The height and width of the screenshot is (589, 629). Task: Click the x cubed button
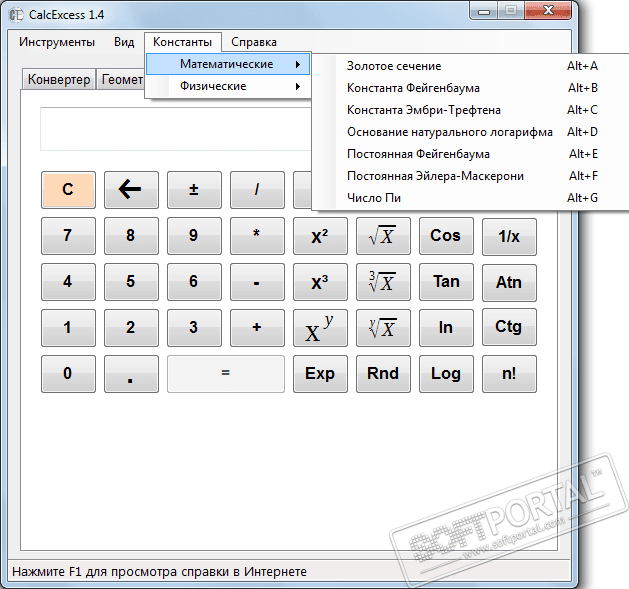tap(320, 282)
